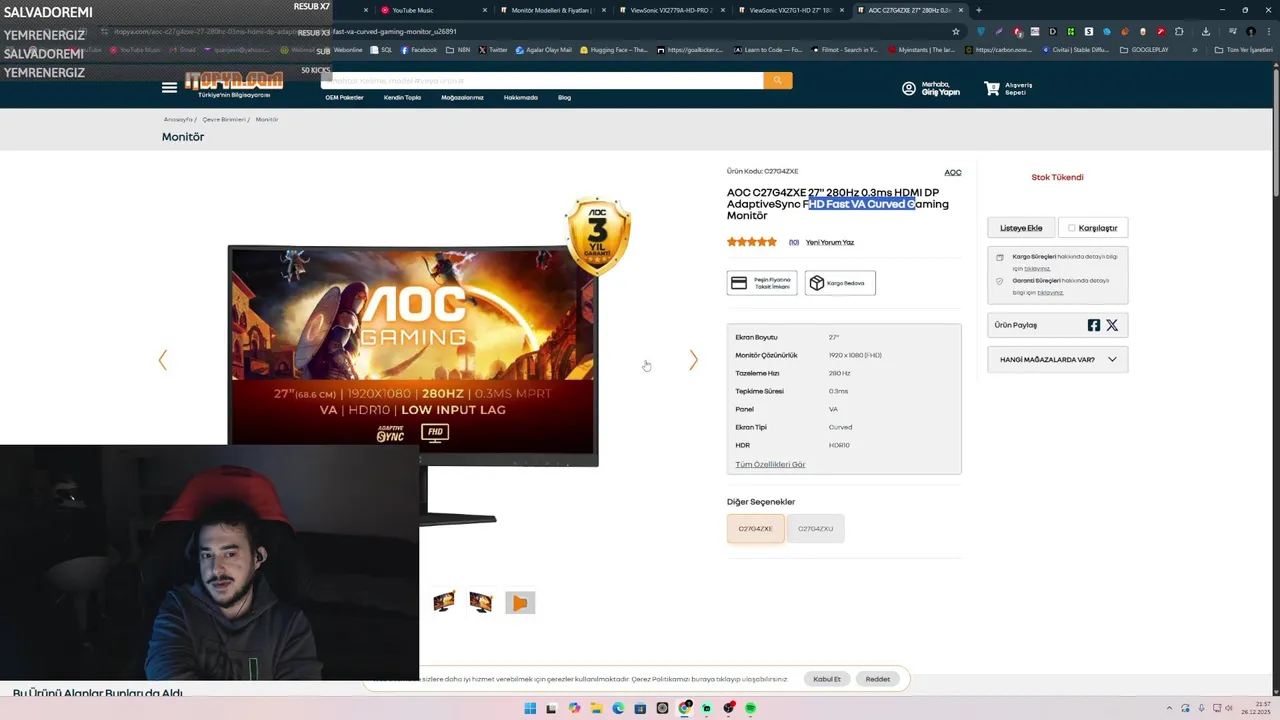Select first monitor thumbnail beside video thumbnail
Viewport: 1280px width, 720px height.
(x=444, y=602)
